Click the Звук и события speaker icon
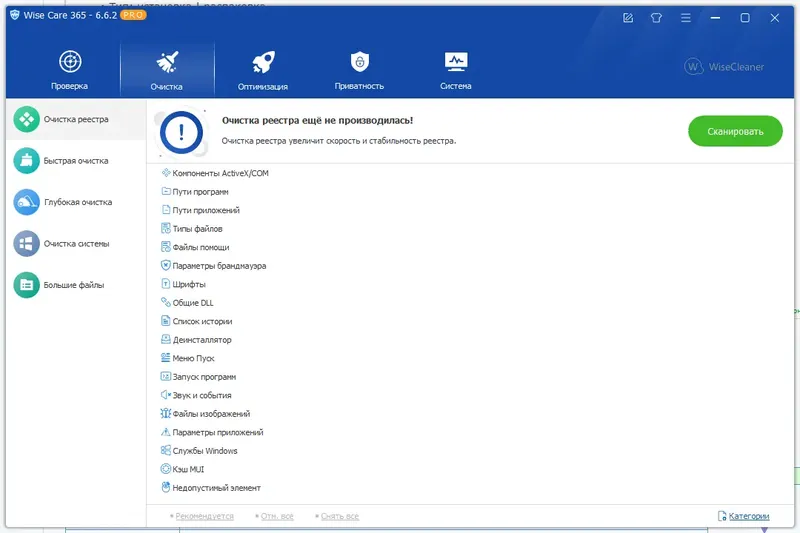Viewport: 800px width, 533px height. point(166,395)
